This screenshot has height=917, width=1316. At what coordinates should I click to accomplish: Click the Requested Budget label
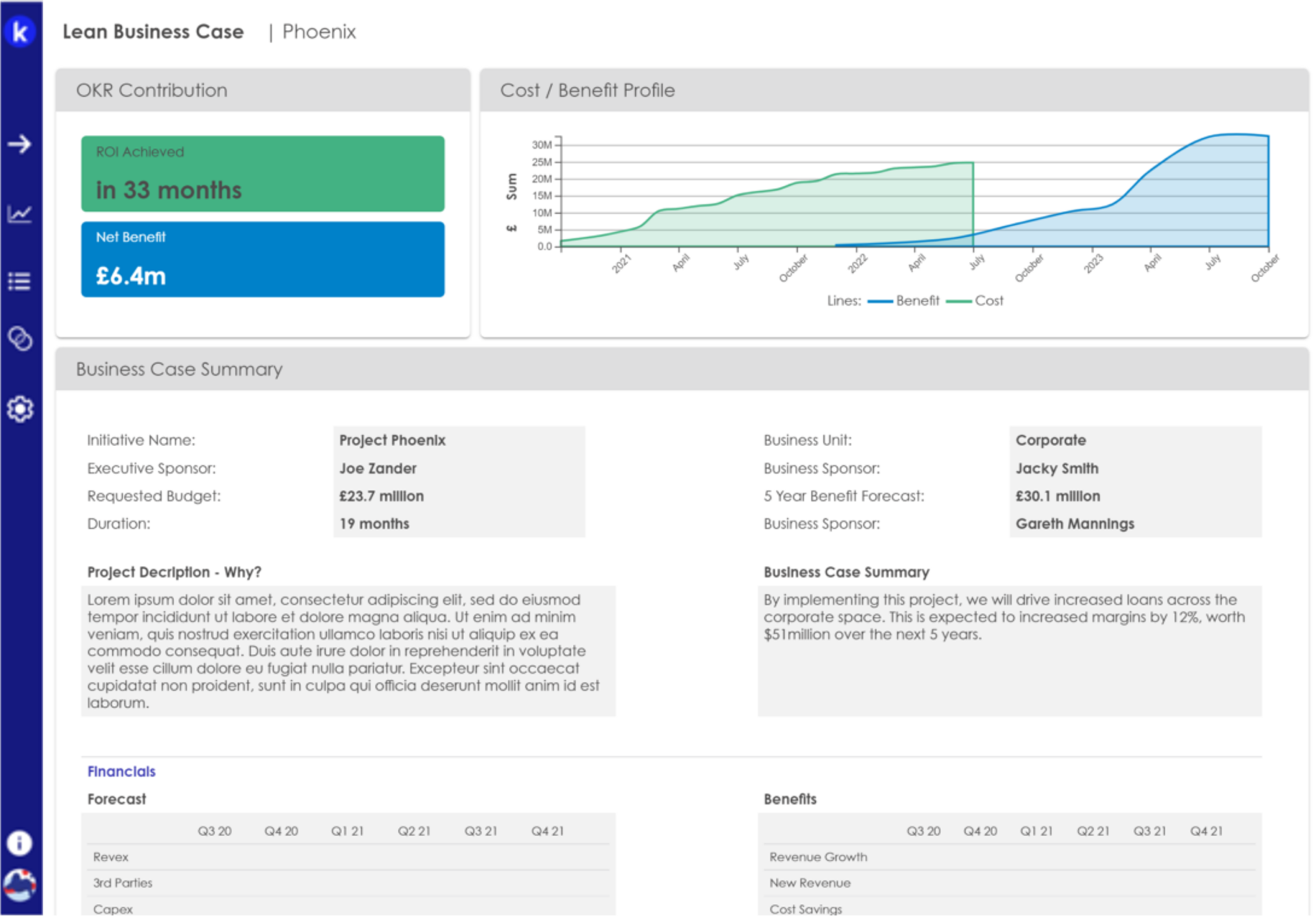[x=154, y=496]
